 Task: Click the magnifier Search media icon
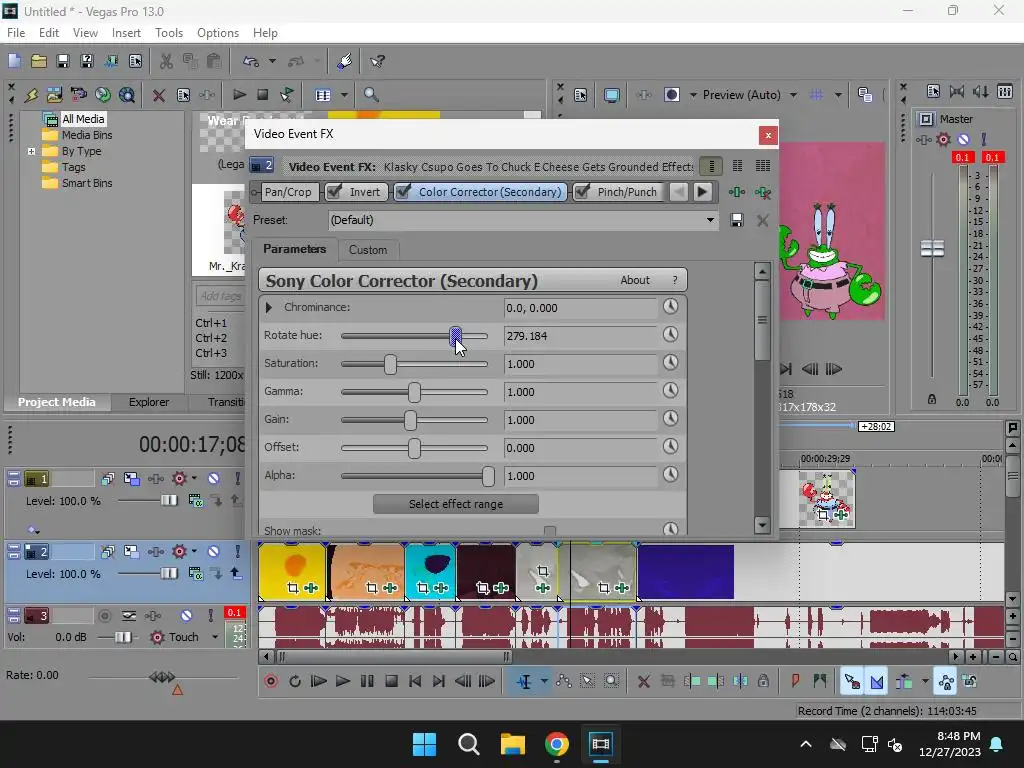pos(371,95)
